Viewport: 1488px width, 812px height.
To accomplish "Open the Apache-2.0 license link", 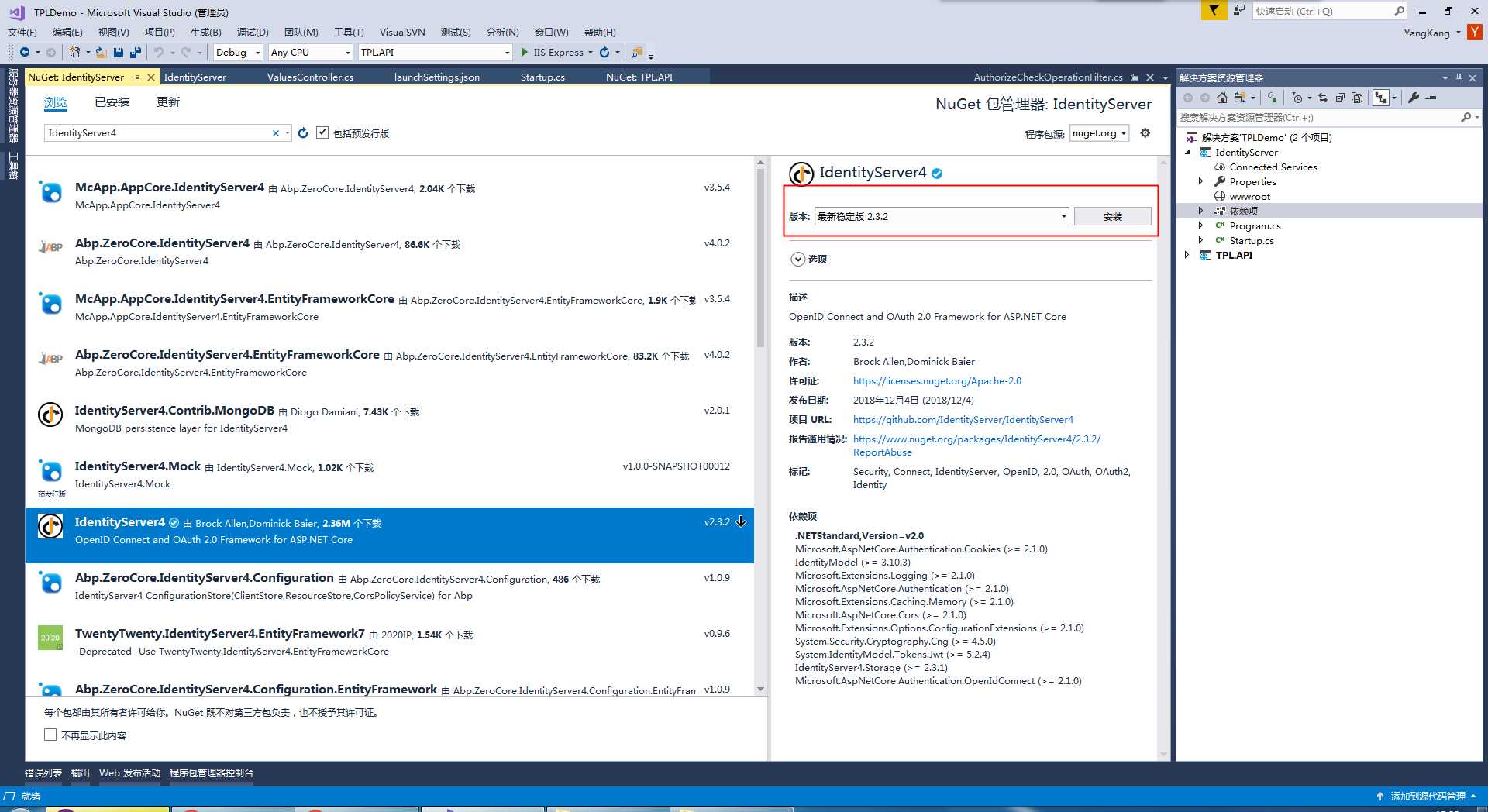I will pyautogui.click(x=937, y=380).
